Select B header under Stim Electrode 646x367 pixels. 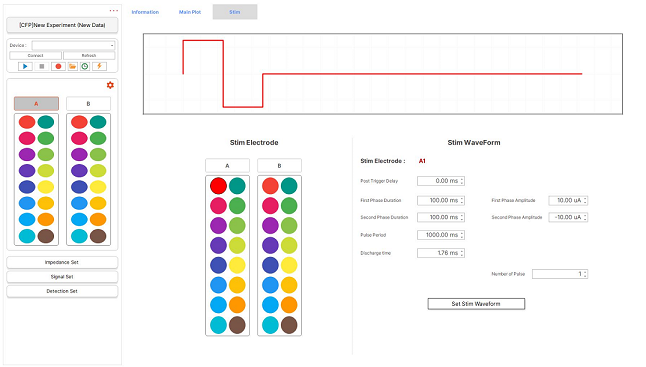pyautogui.click(x=279, y=166)
